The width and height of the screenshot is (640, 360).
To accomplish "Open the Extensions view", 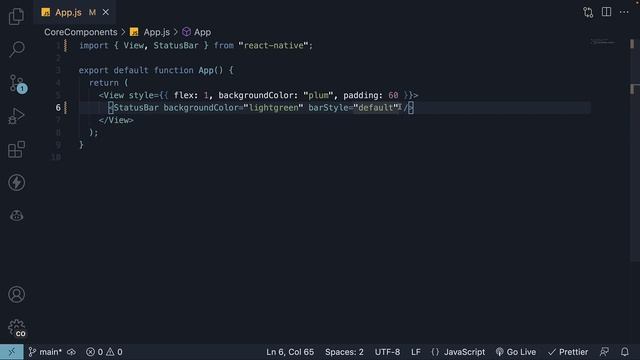I will point(16,149).
